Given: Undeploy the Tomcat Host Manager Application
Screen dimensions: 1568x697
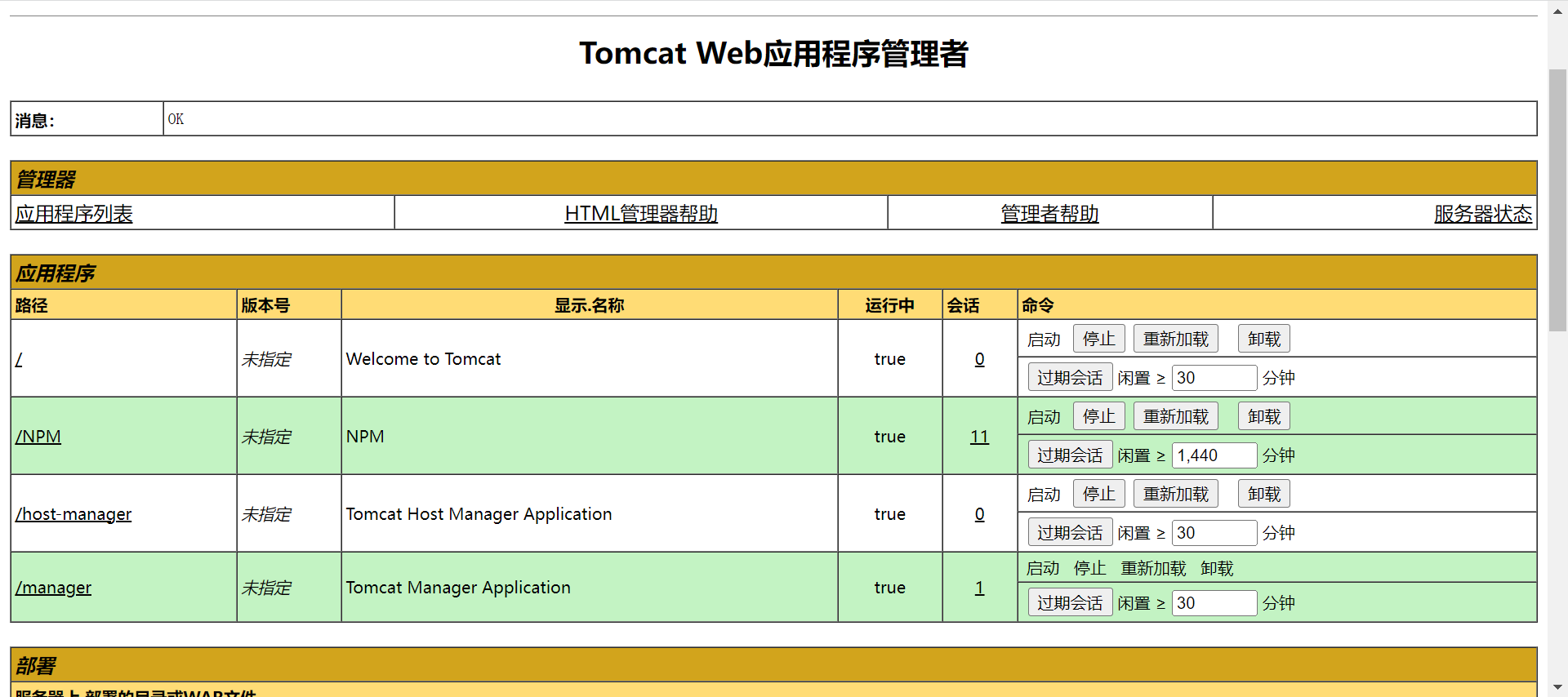Looking at the screenshot, I should point(1264,494).
